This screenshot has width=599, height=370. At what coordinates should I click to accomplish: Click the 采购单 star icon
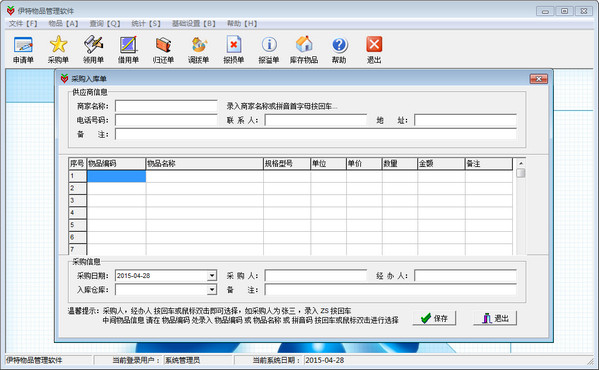pyautogui.click(x=58, y=45)
